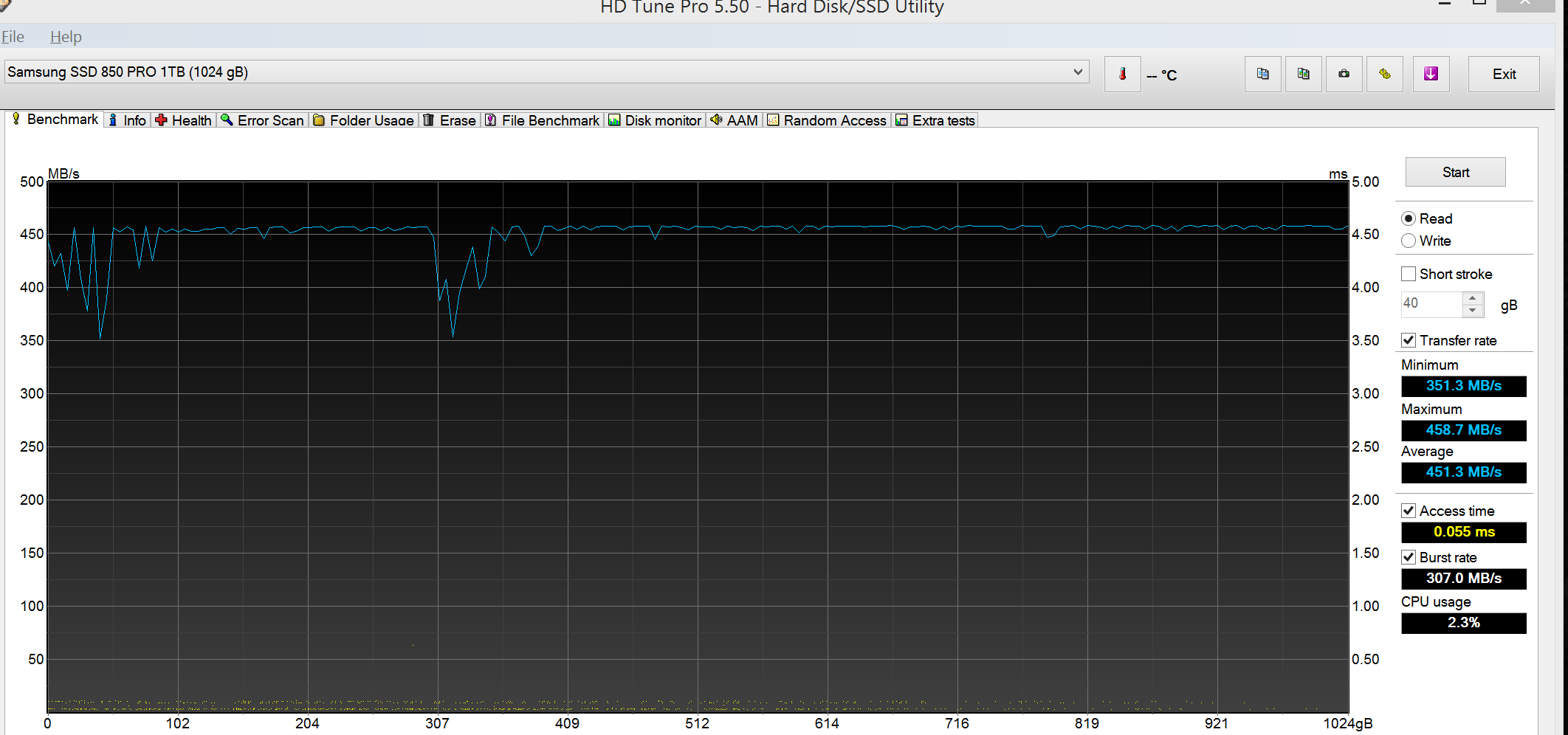The height and width of the screenshot is (735, 1568).
Task: Click the short stroke gB input field
Action: pos(1431,303)
